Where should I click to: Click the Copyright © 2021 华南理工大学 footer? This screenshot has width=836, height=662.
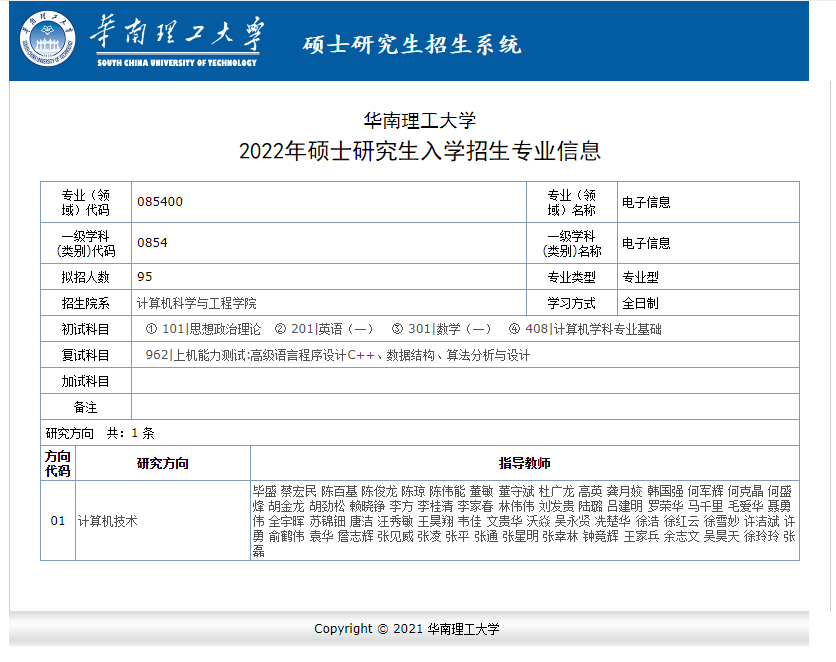tap(407, 628)
